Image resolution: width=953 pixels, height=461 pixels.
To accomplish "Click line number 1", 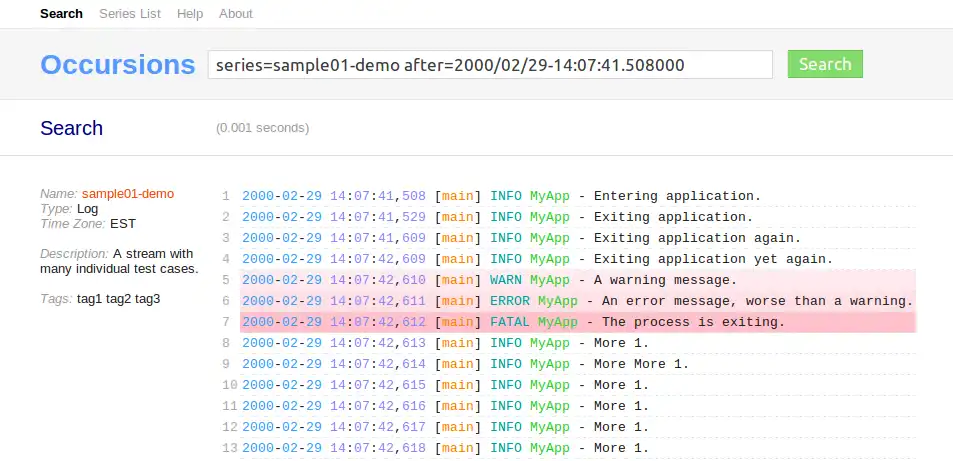I will (226, 196).
